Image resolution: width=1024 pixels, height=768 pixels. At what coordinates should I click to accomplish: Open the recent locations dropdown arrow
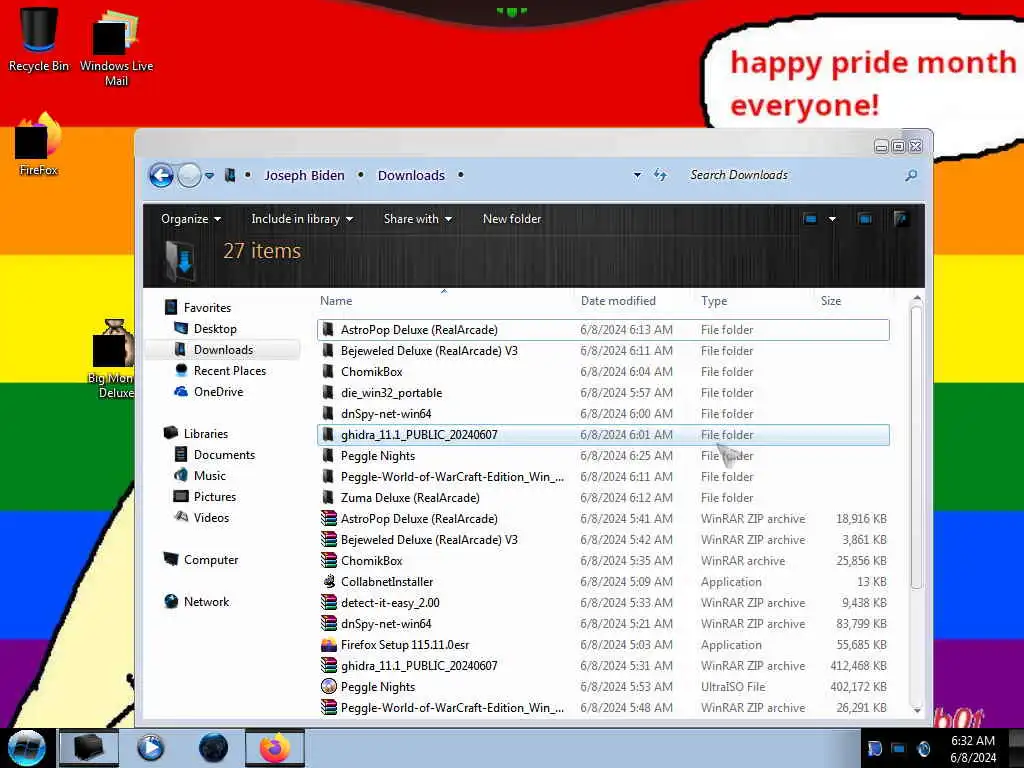(x=210, y=176)
